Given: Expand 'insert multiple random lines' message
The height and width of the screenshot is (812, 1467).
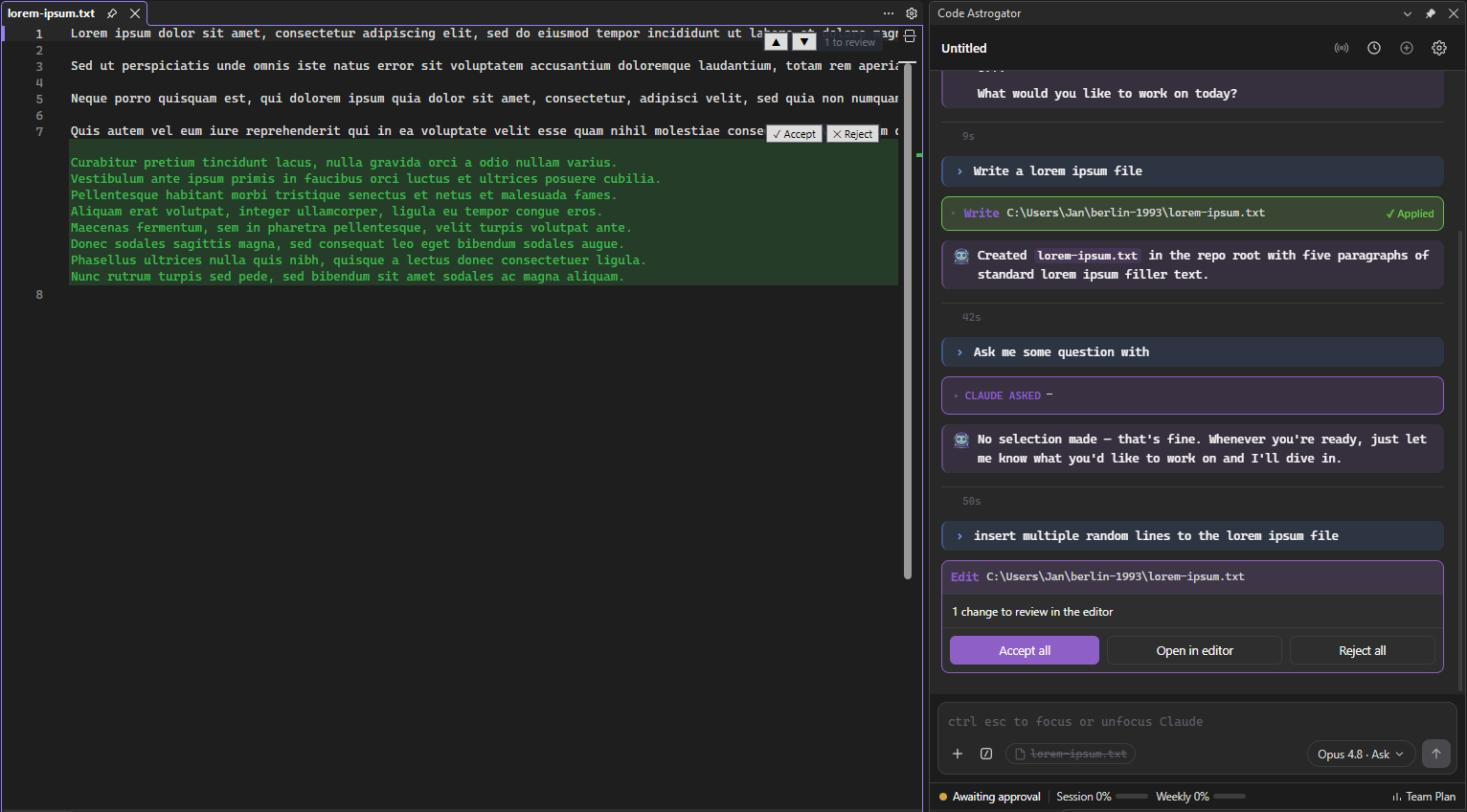Looking at the screenshot, I should 1192,536.
